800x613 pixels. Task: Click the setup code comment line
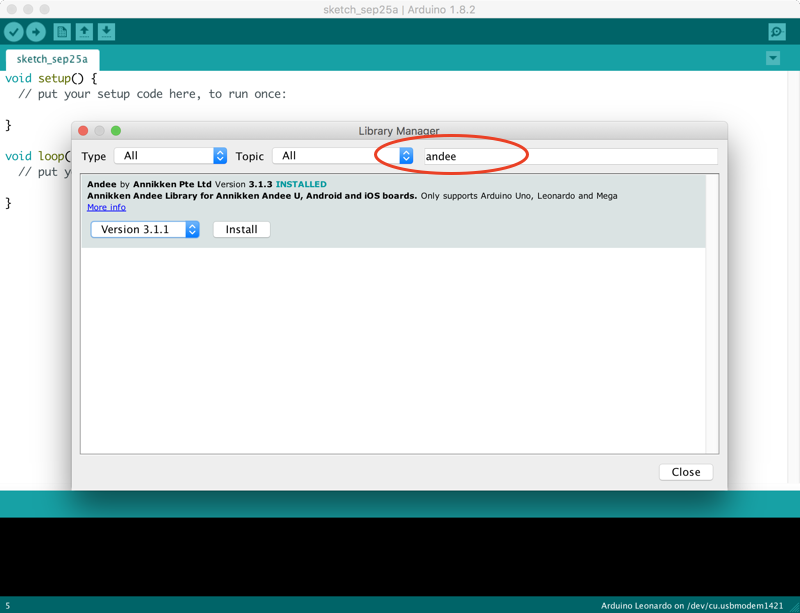click(152, 94)
